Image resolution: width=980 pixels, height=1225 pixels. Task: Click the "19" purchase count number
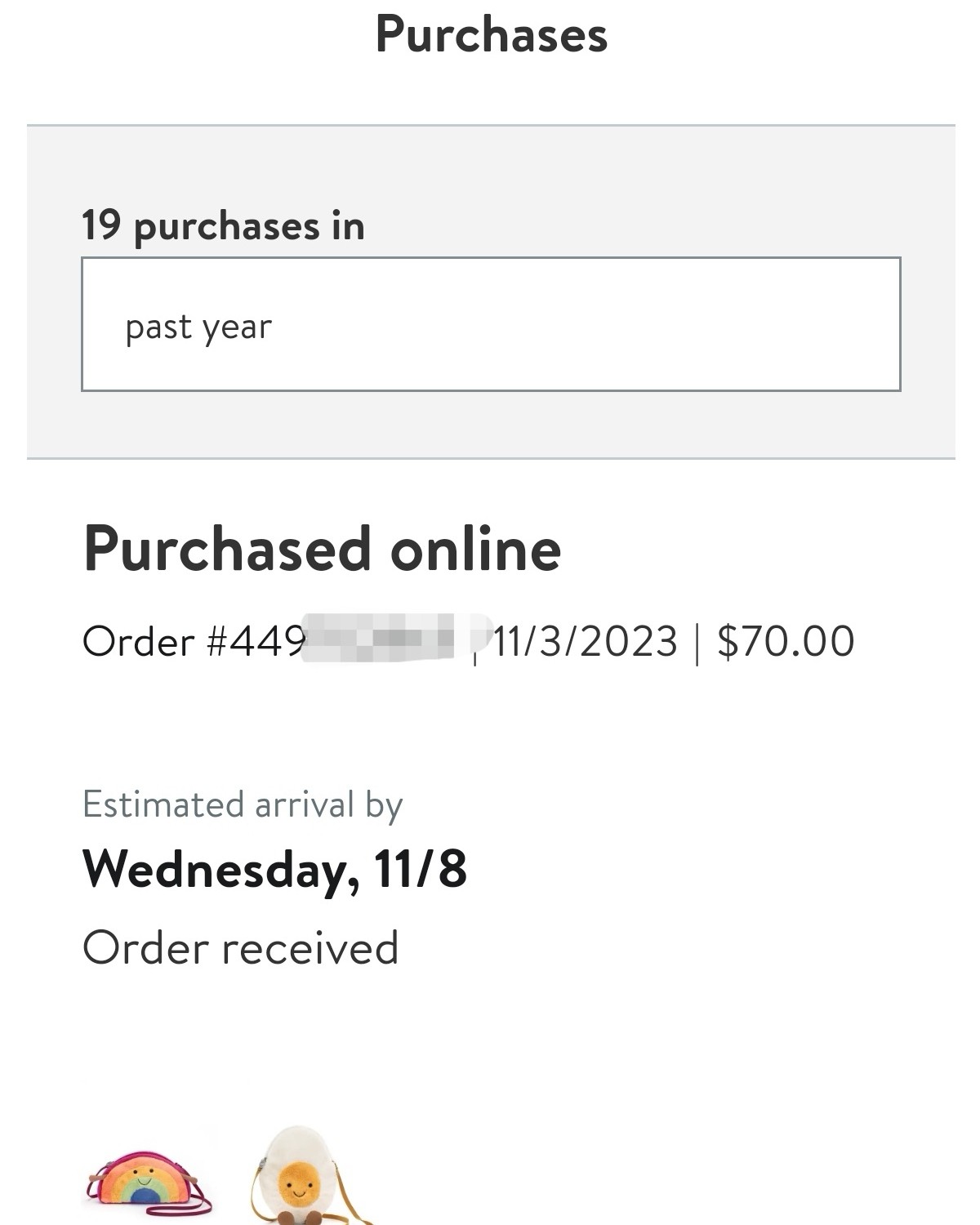click(x=101, y=225)
